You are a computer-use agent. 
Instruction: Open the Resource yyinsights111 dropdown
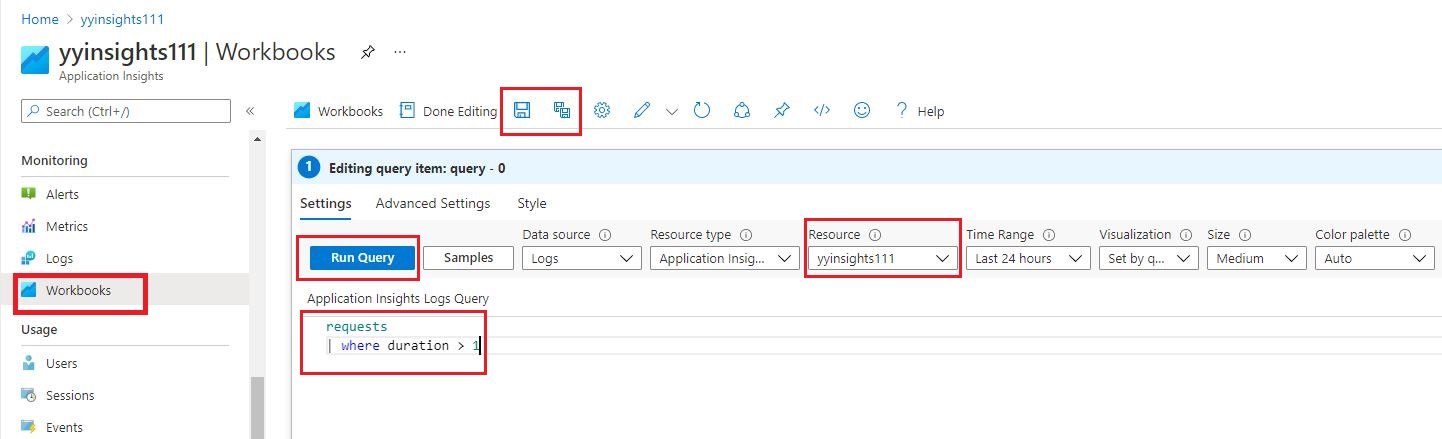[882, 258]
